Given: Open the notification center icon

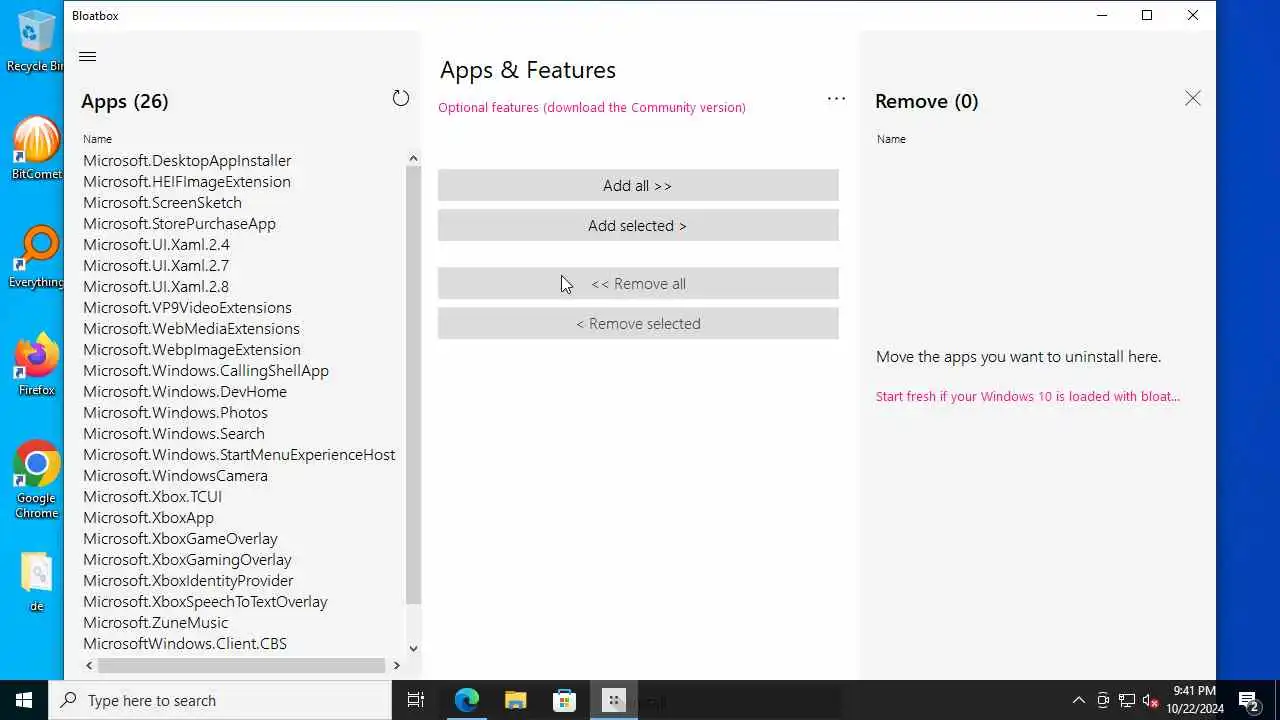Looking at the screenshot, I should [x=1249, y=700].
